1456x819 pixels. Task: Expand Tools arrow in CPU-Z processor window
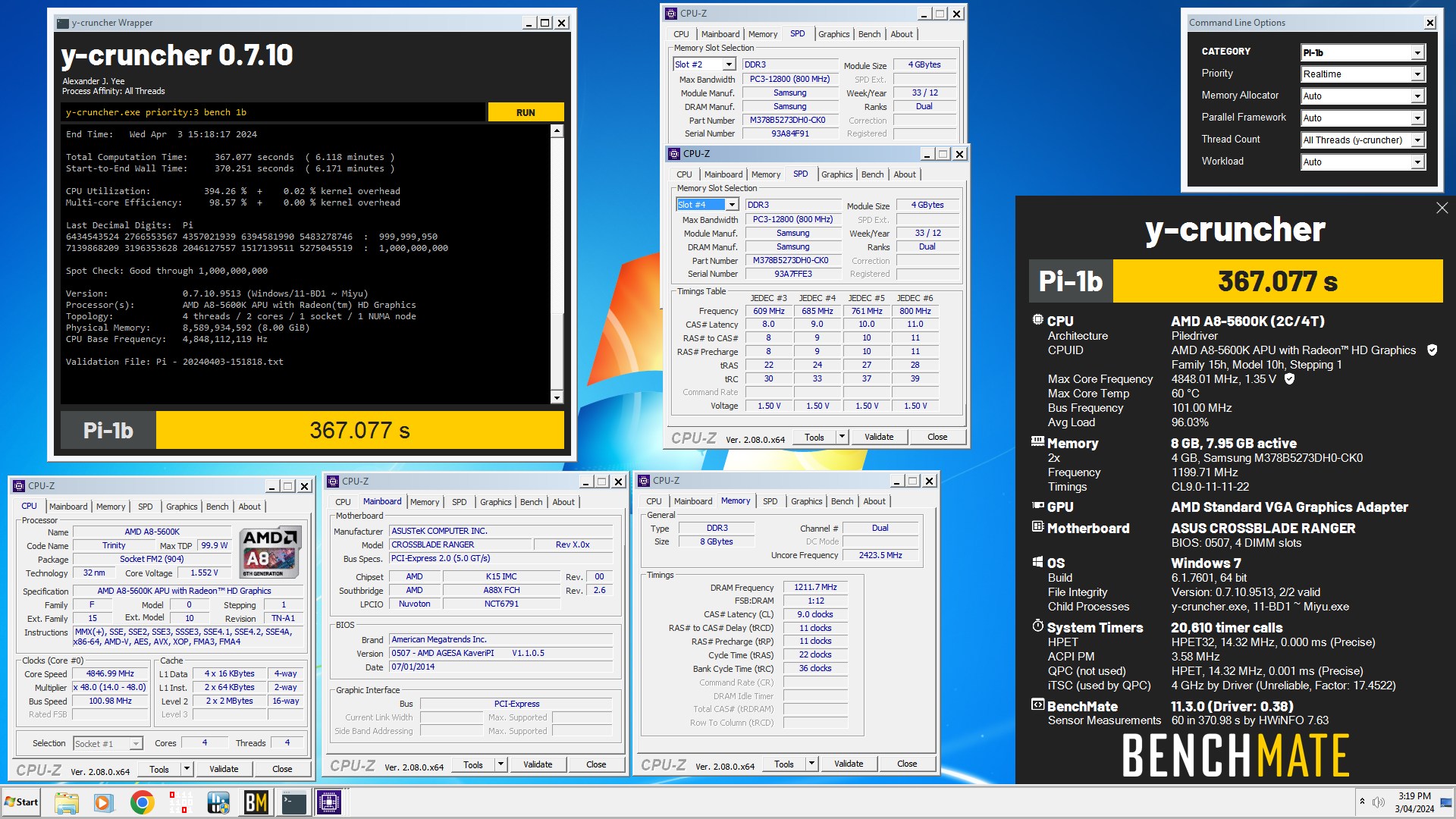tap(187, 769)
